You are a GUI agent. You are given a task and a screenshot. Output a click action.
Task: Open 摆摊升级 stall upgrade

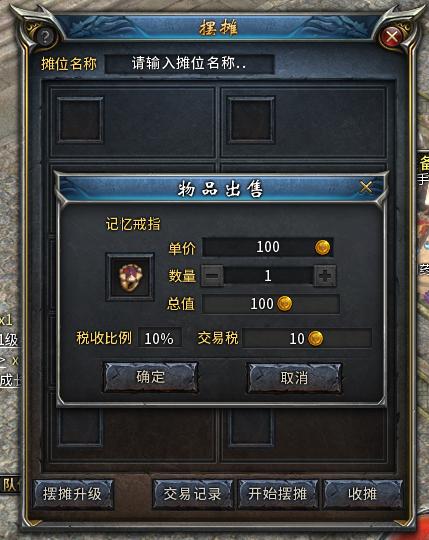(73, 495)
